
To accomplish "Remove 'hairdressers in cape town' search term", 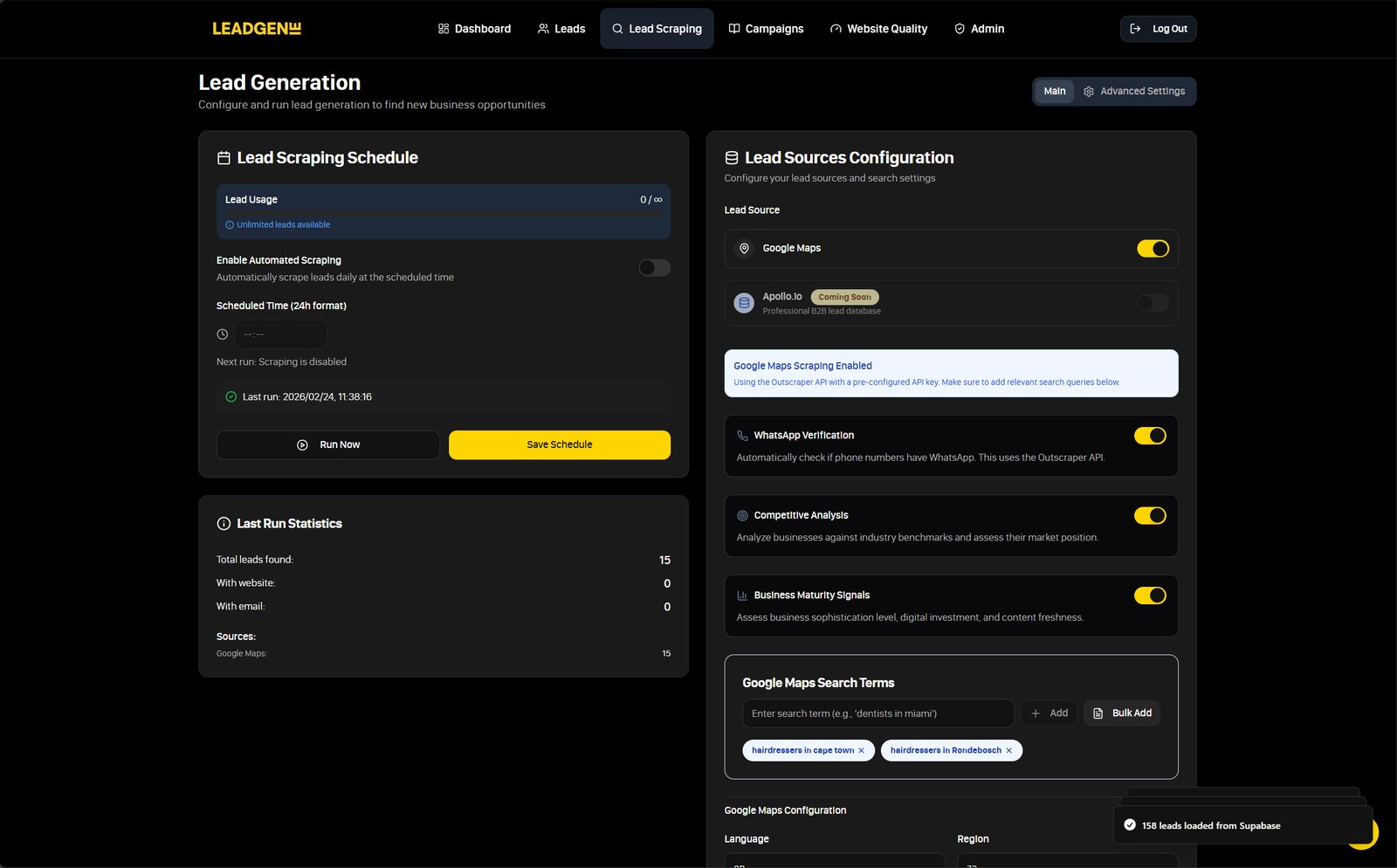I will (x=861, y=751).
